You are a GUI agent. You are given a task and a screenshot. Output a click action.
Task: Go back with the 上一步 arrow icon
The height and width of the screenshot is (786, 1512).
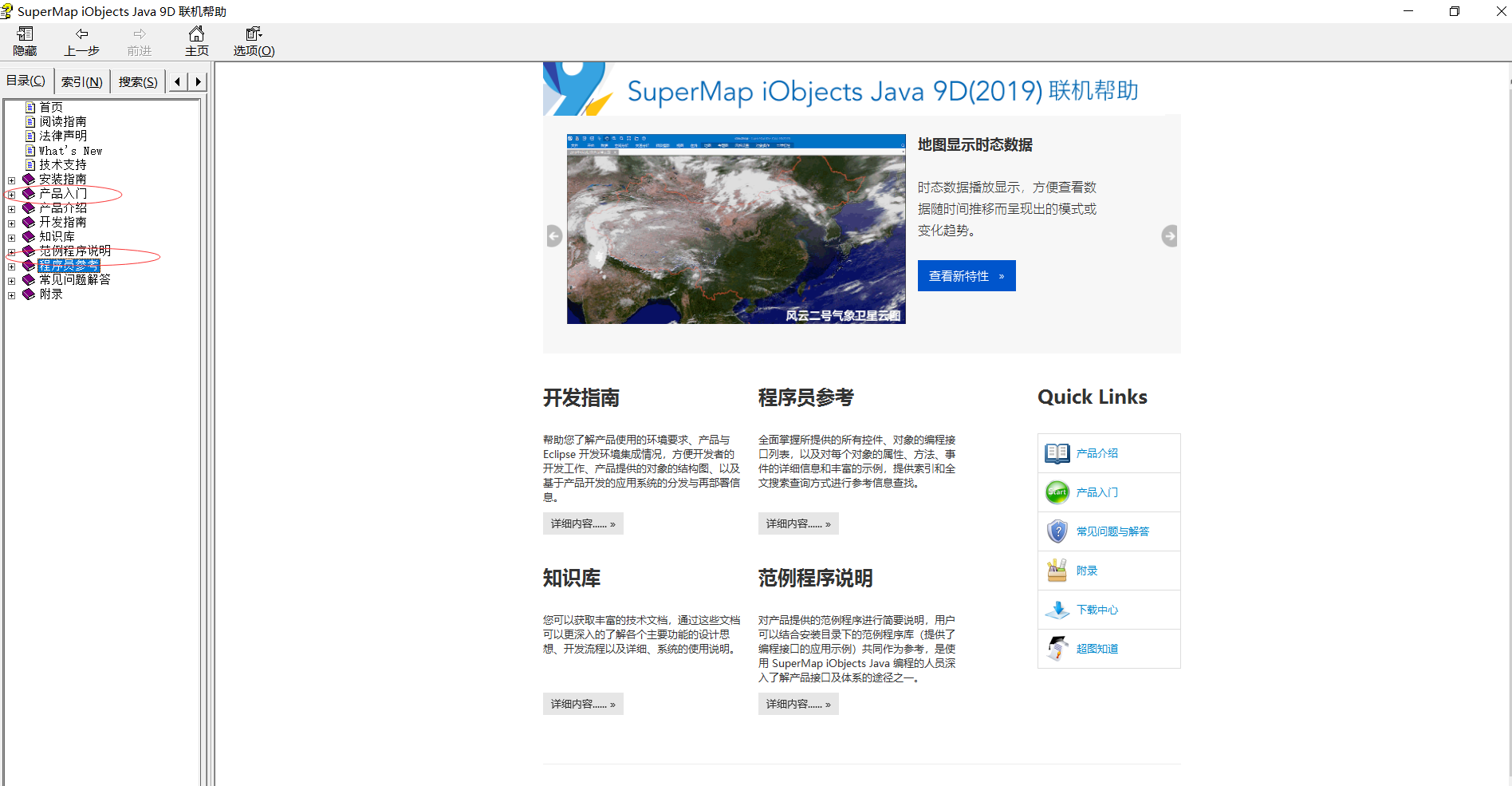coord(81,34)
